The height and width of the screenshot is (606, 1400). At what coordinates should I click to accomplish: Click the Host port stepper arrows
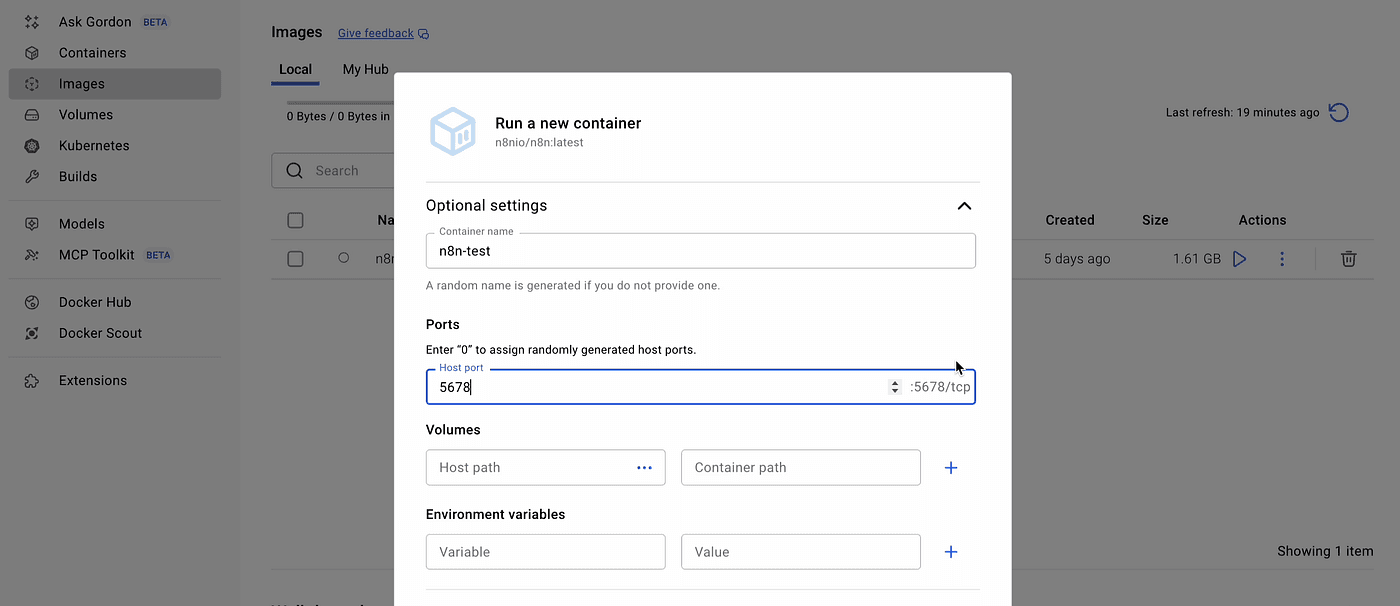coord(895,387)
